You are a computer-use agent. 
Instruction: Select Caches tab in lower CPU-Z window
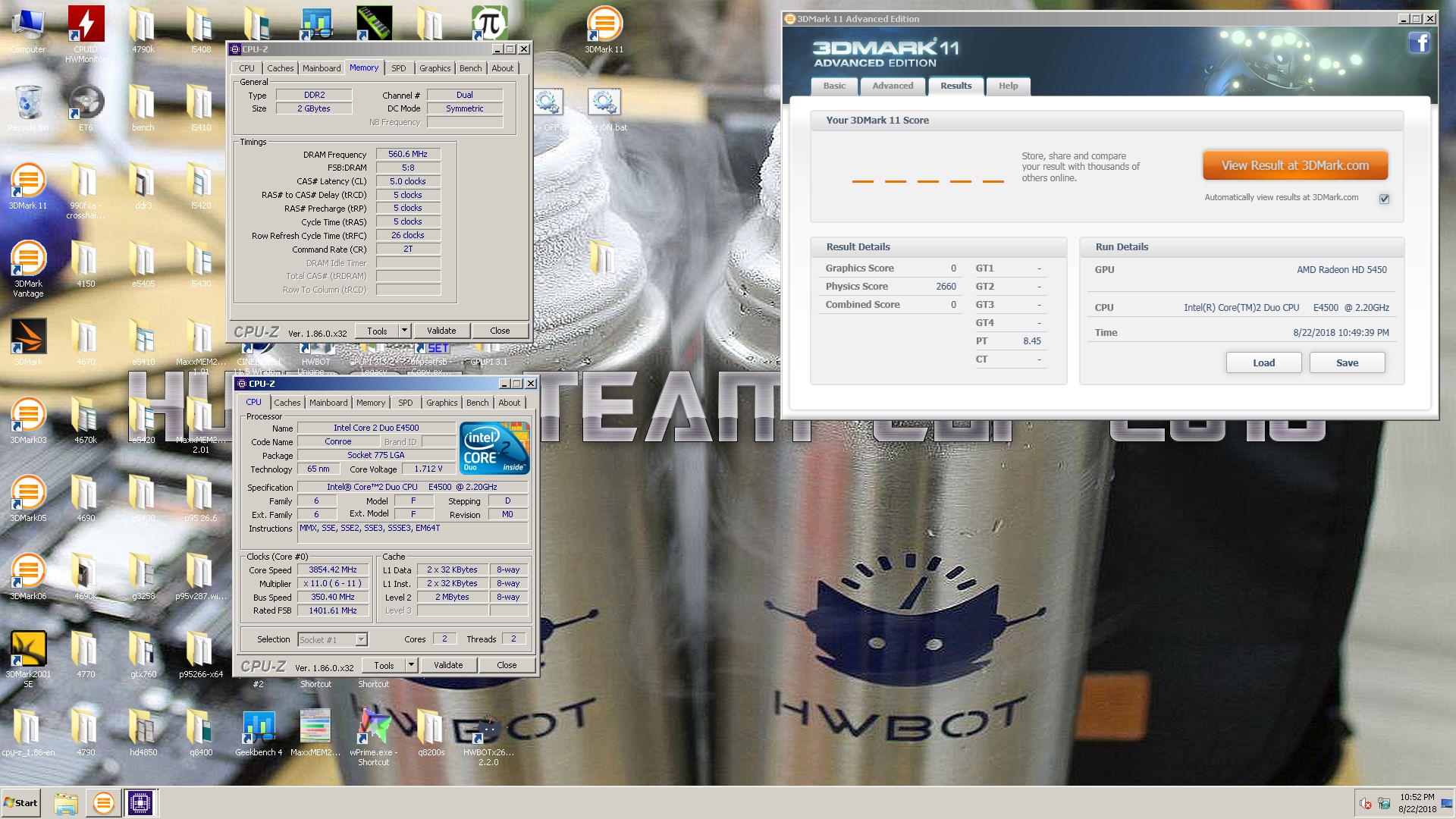pyautogui.click(x=287, y=403)
